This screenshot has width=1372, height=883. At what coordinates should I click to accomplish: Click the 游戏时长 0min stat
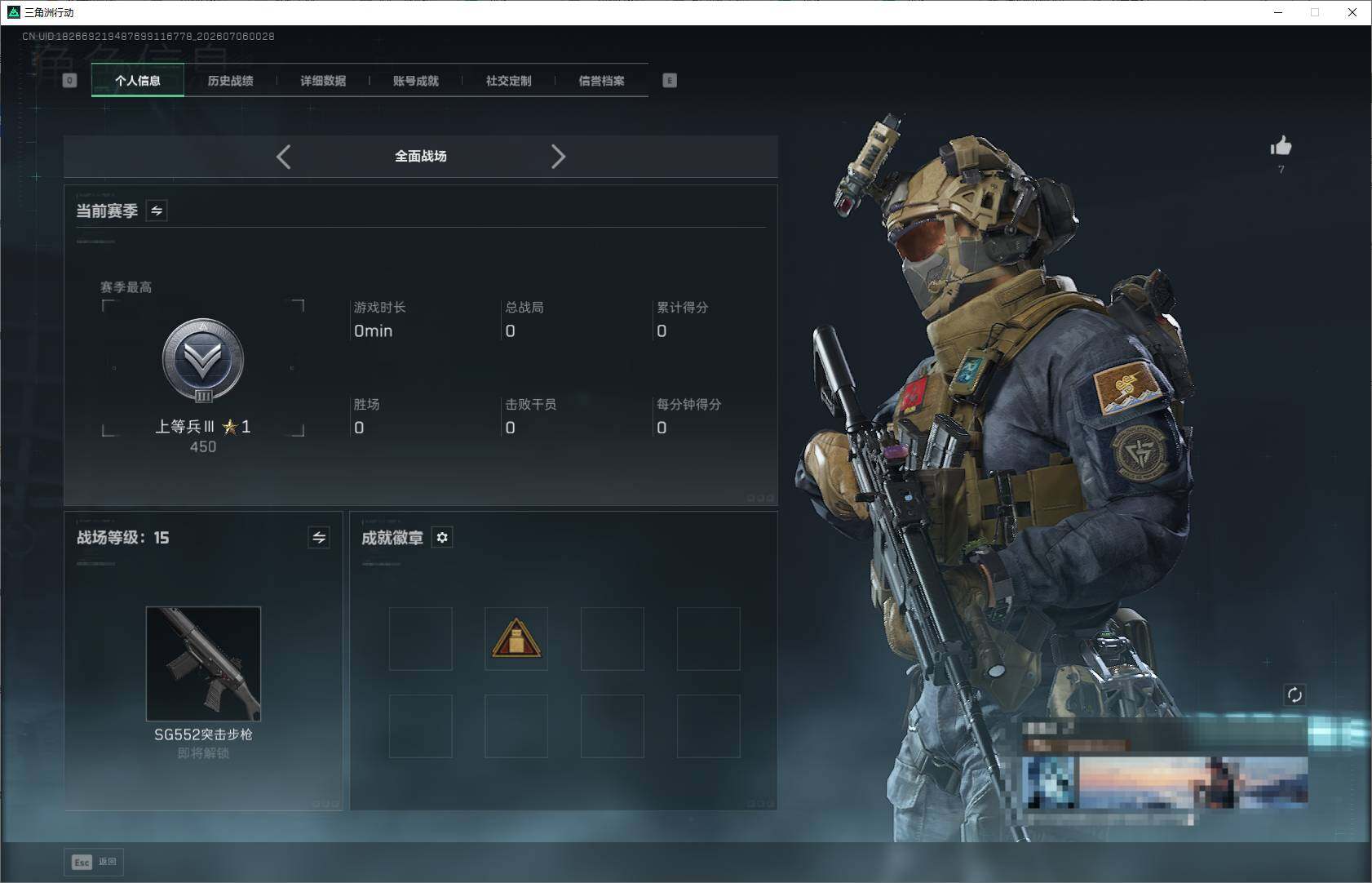pos(379,319)
